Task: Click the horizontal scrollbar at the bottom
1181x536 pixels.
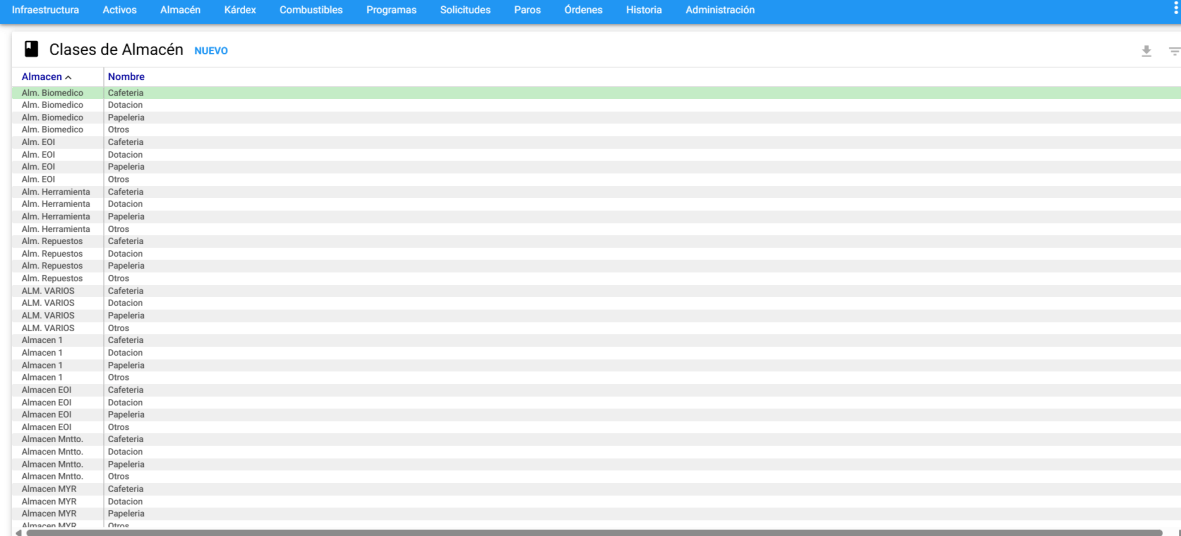Action: pos(590,532)
